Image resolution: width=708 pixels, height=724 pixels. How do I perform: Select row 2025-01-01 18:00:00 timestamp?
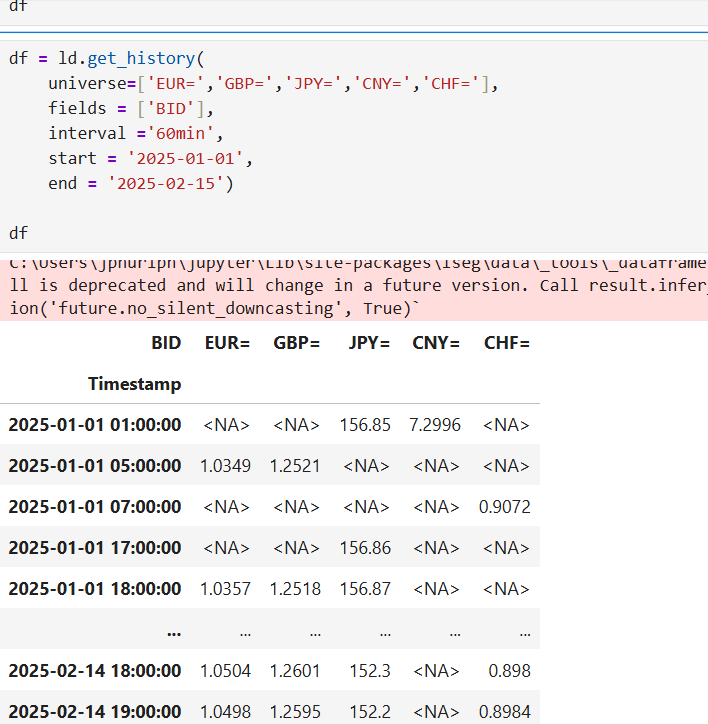(95, 589)
